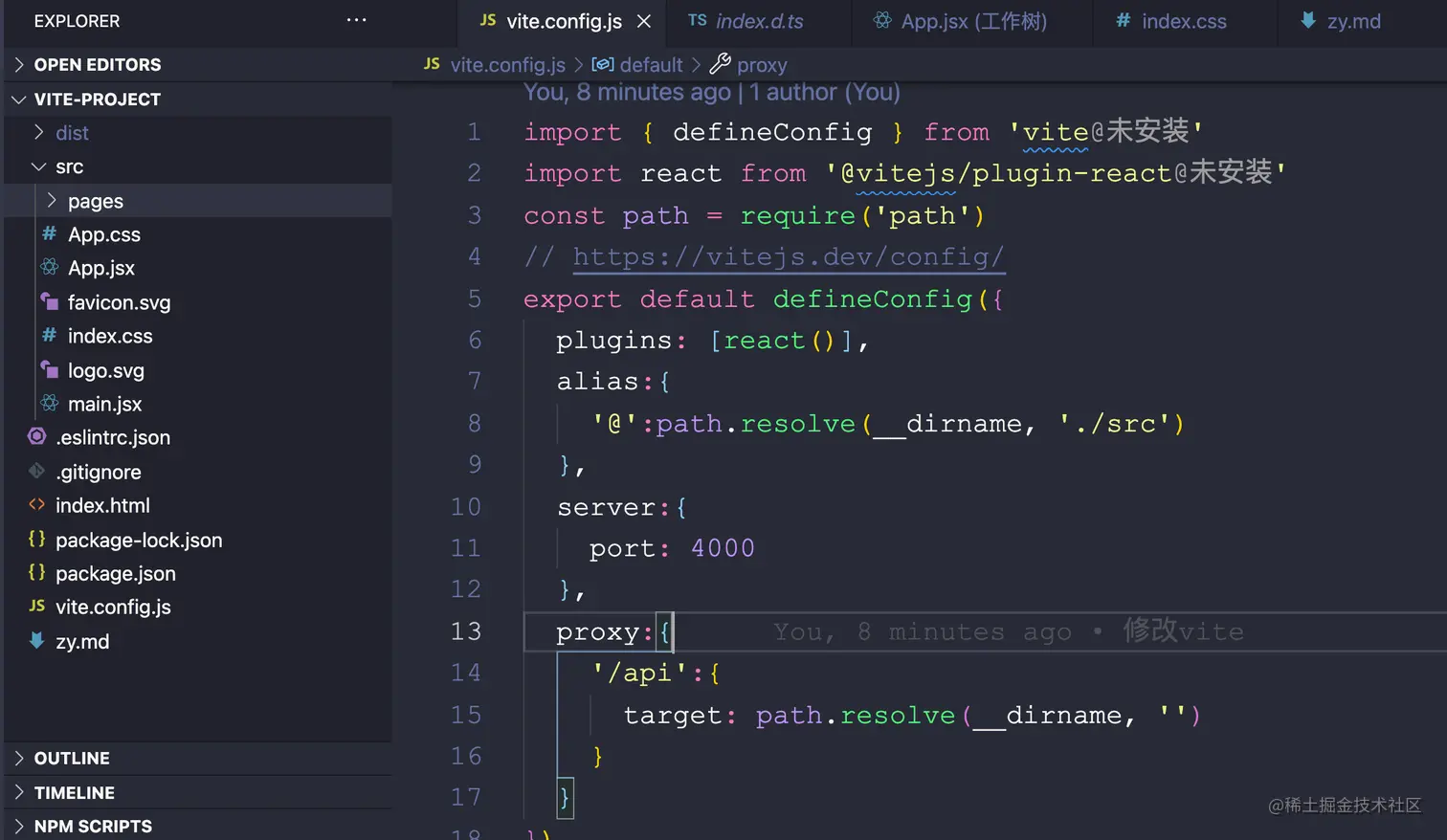Click the '/api' key on line 14
The width and height of the screenshot is (1447, 840).
coord(638,673)
